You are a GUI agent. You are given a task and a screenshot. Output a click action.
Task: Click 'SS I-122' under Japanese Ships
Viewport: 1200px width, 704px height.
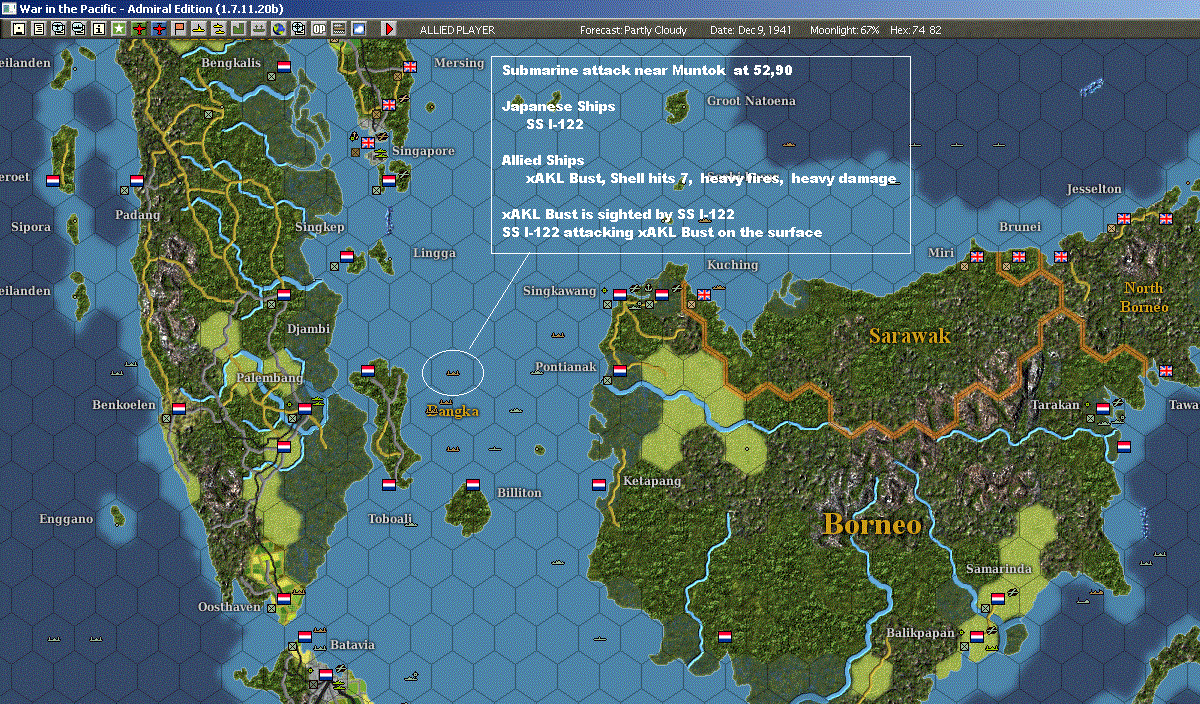point(555,124)
